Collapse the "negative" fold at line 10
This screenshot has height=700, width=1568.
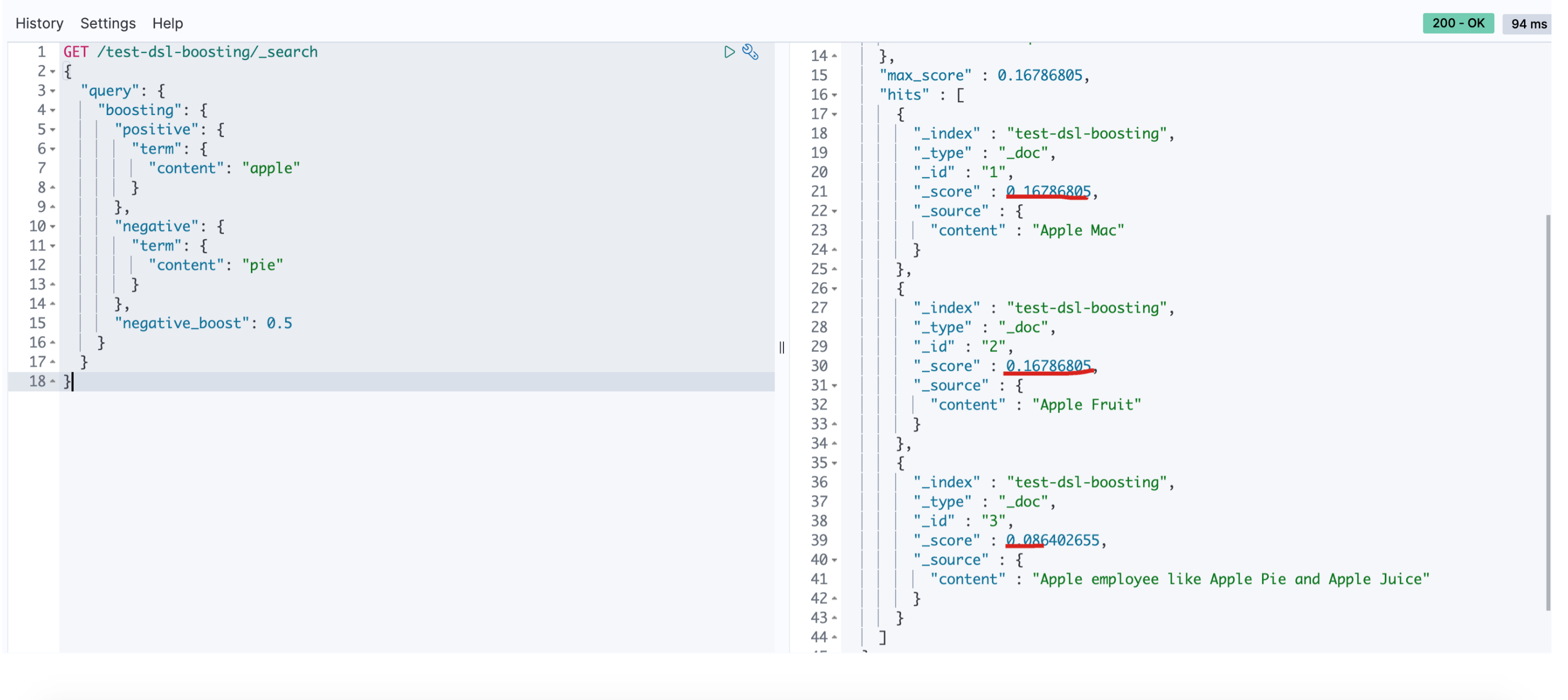tap(53, 227)
